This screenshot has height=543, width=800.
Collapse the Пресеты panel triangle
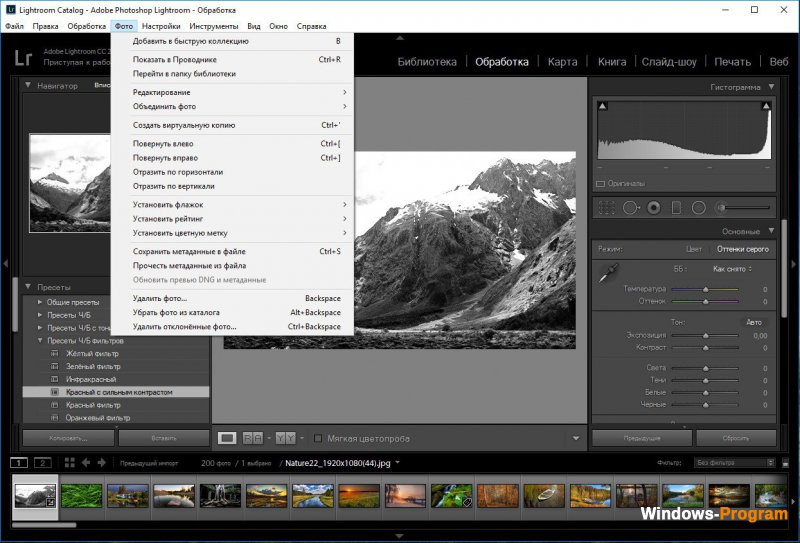coord(28,287)
